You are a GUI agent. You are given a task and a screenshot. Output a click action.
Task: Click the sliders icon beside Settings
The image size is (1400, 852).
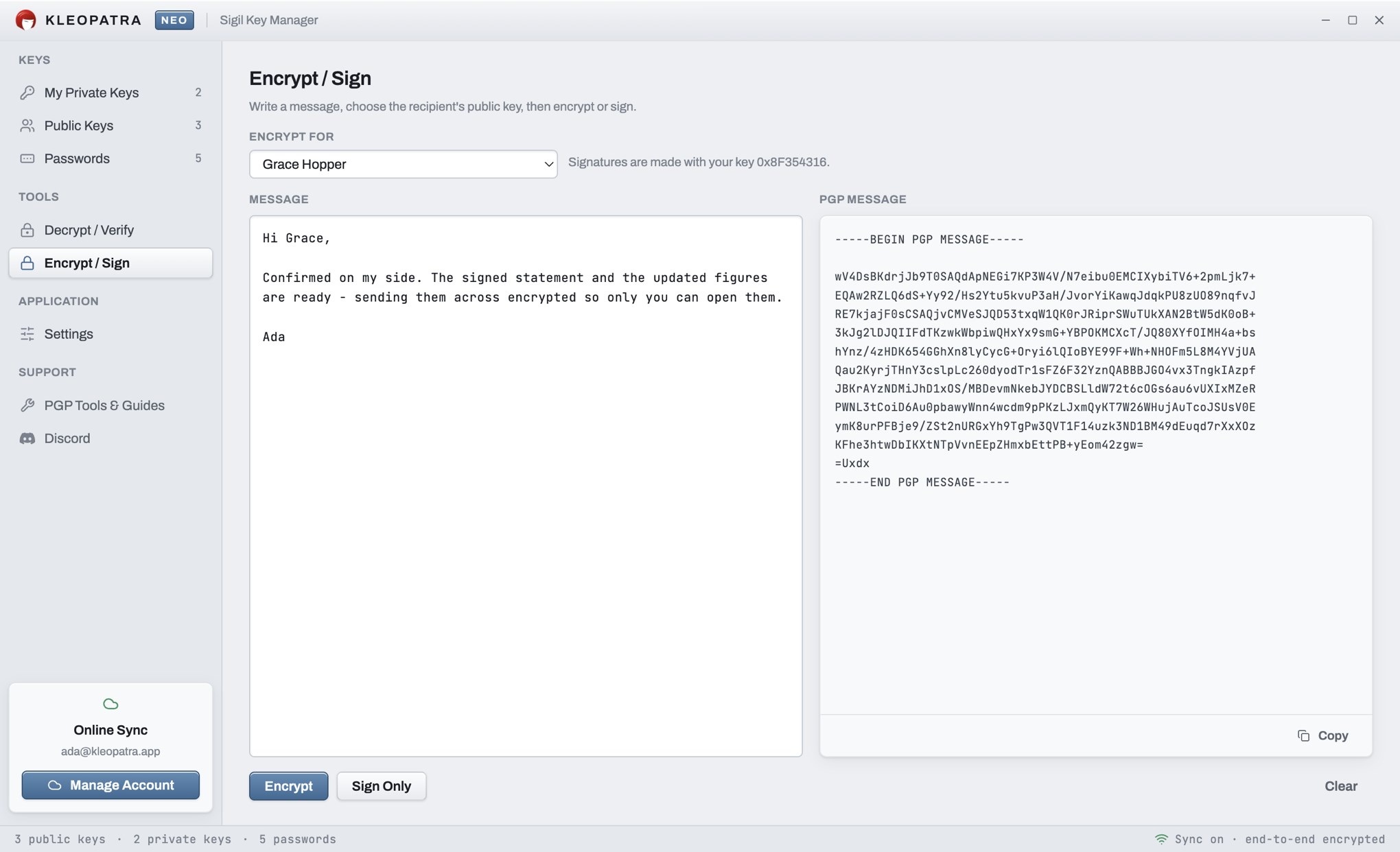point(27,334)
